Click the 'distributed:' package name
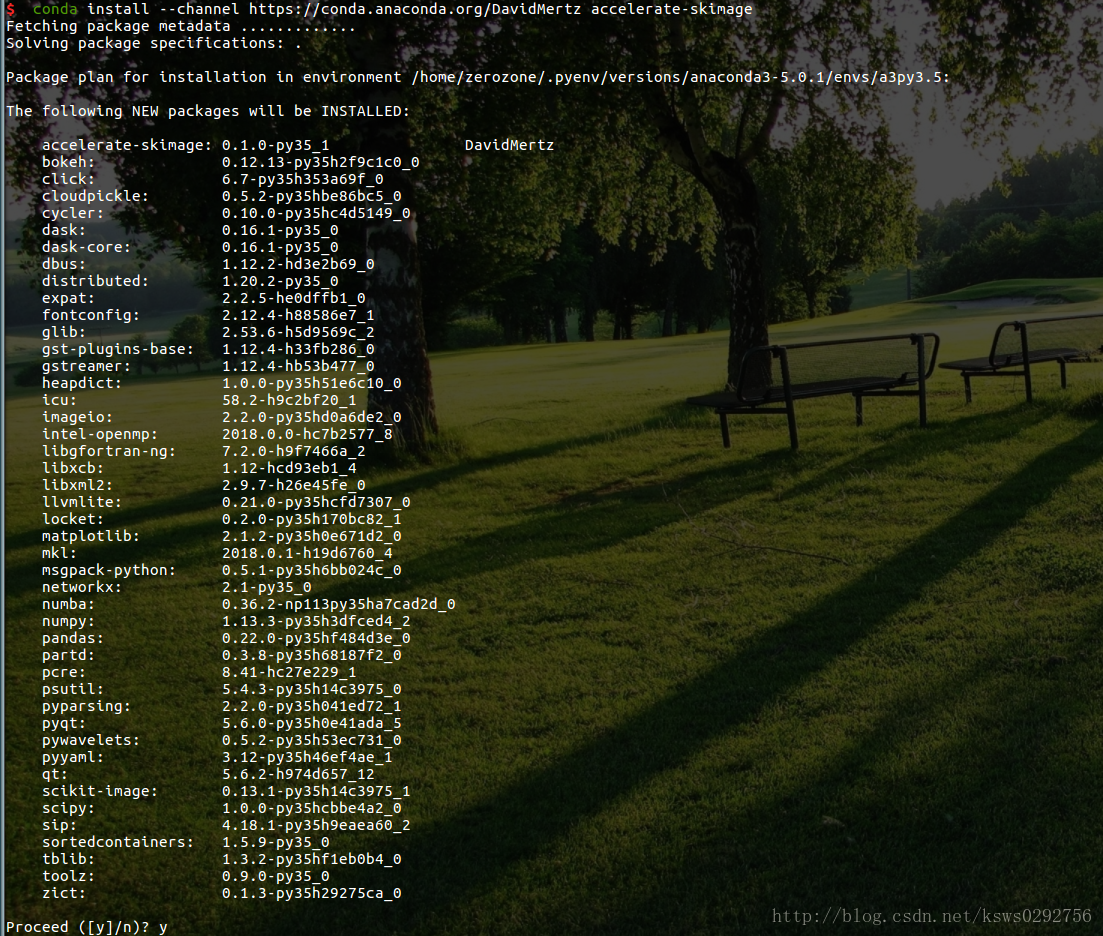 click(x=95, y=281)
